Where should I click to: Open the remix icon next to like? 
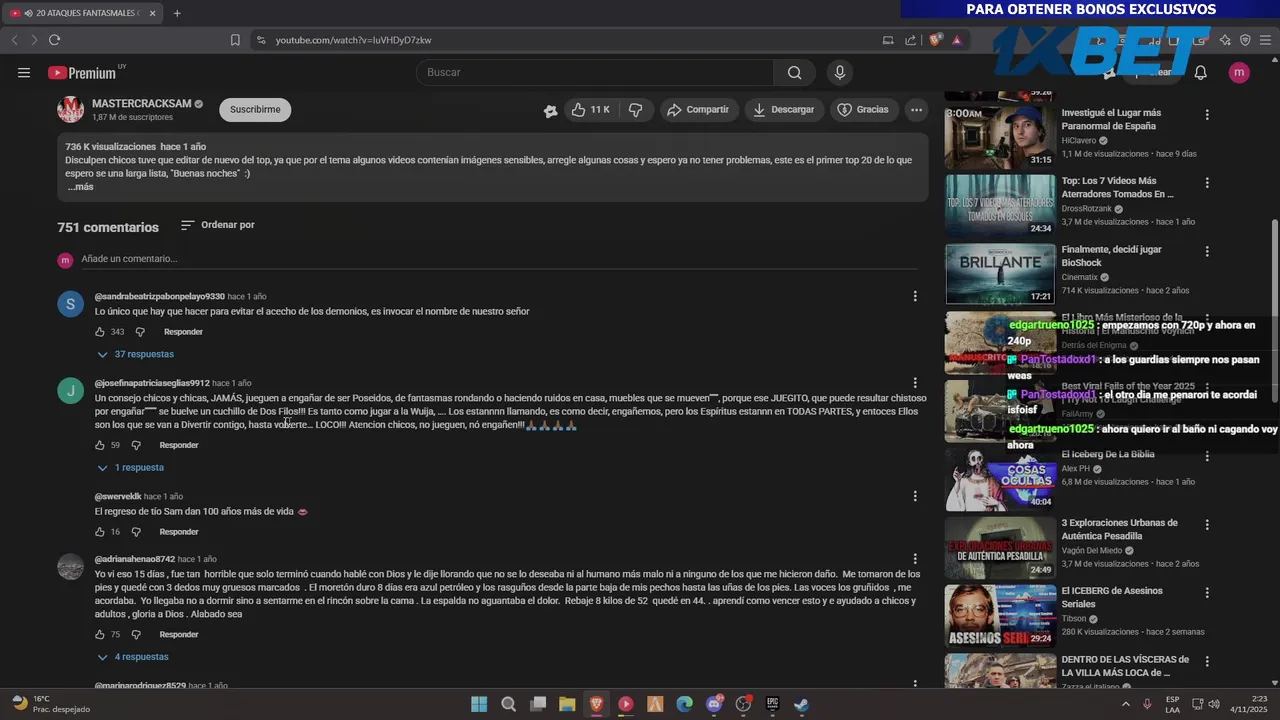pos(550,111)
